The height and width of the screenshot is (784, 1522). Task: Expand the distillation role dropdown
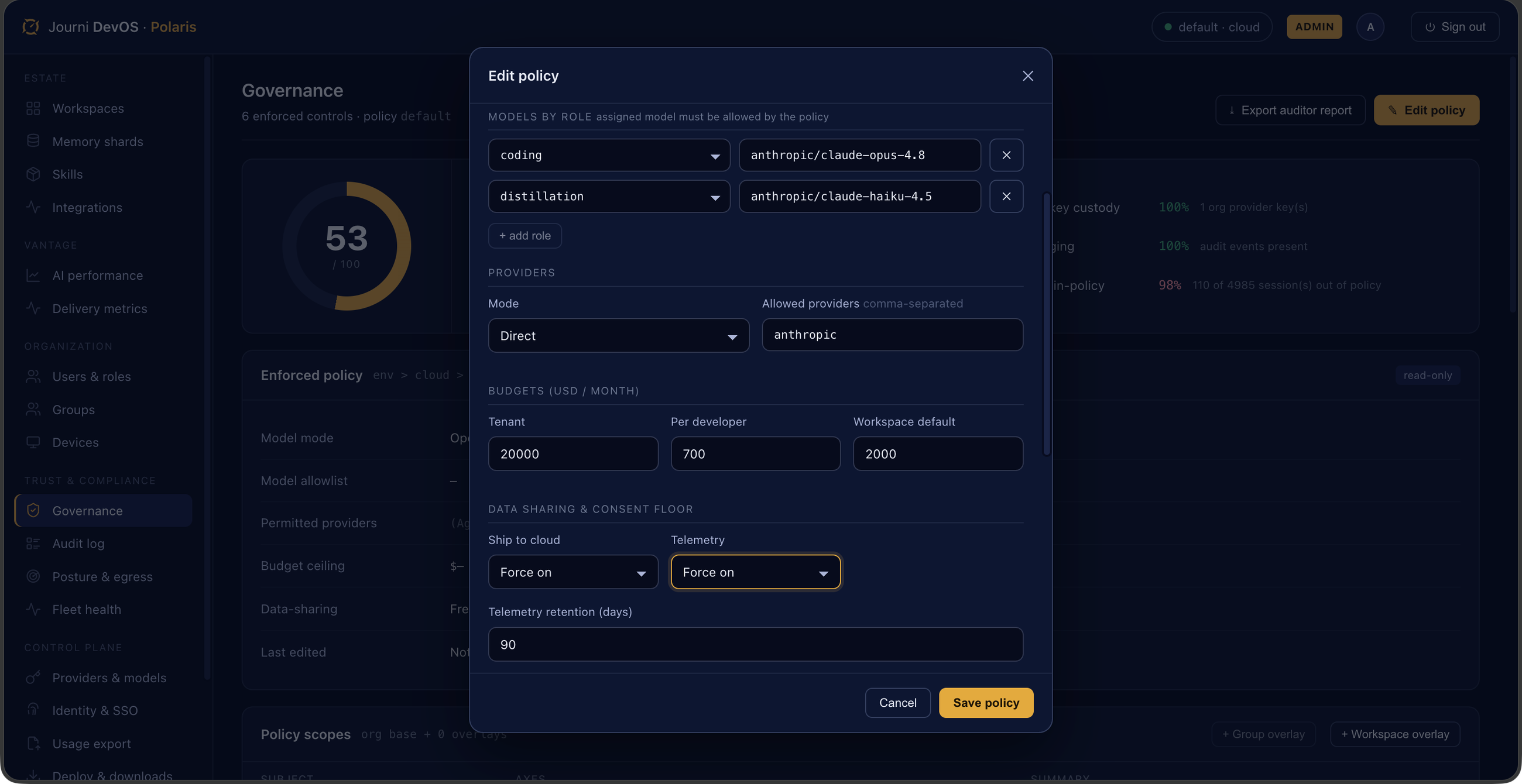click(x=609, y=196)
